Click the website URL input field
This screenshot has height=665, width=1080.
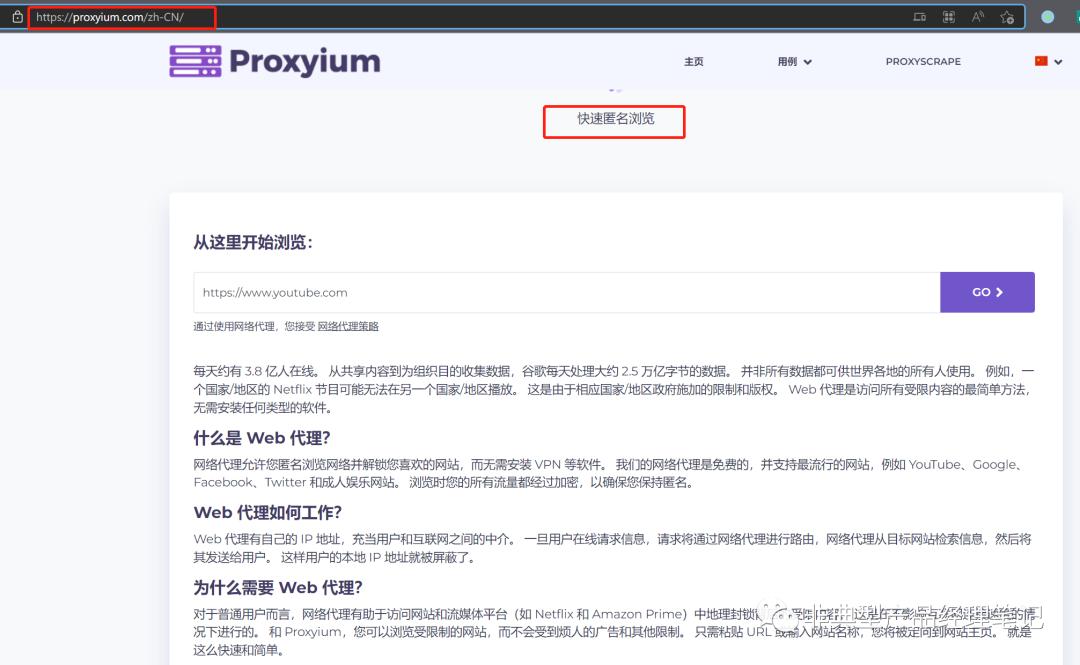(560, 292)
